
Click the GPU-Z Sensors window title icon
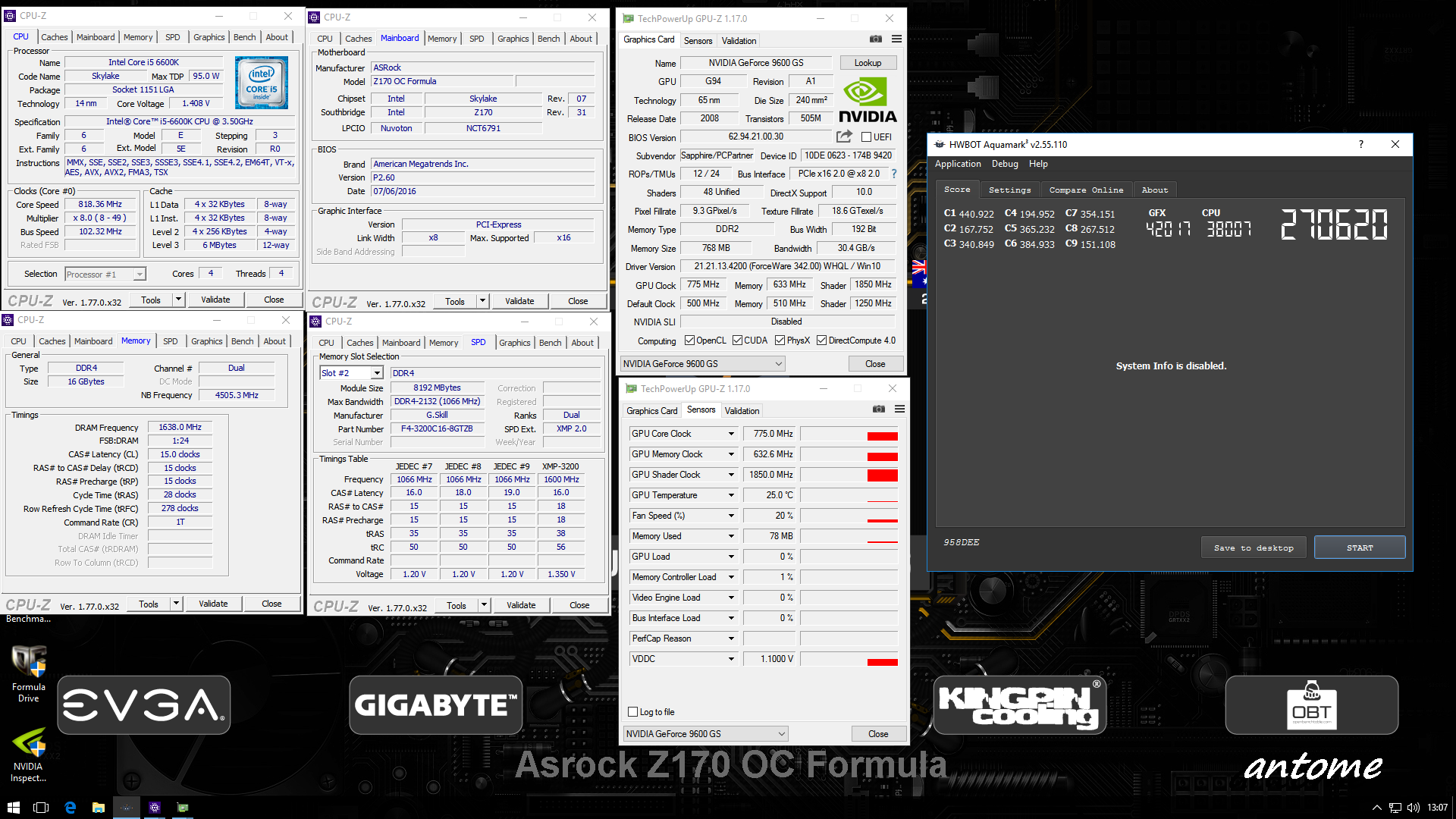coord(631,388)
